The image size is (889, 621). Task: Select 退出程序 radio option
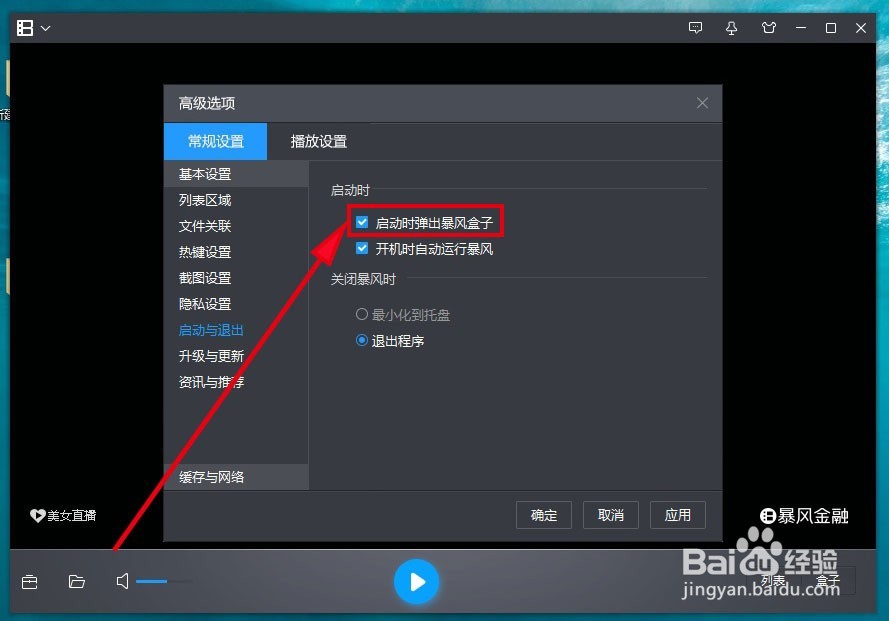coord(361,339)
